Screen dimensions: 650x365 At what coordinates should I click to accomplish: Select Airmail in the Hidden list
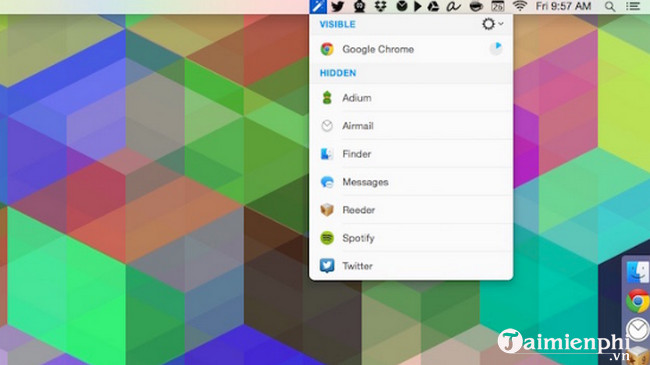click(x=411, y=126)
